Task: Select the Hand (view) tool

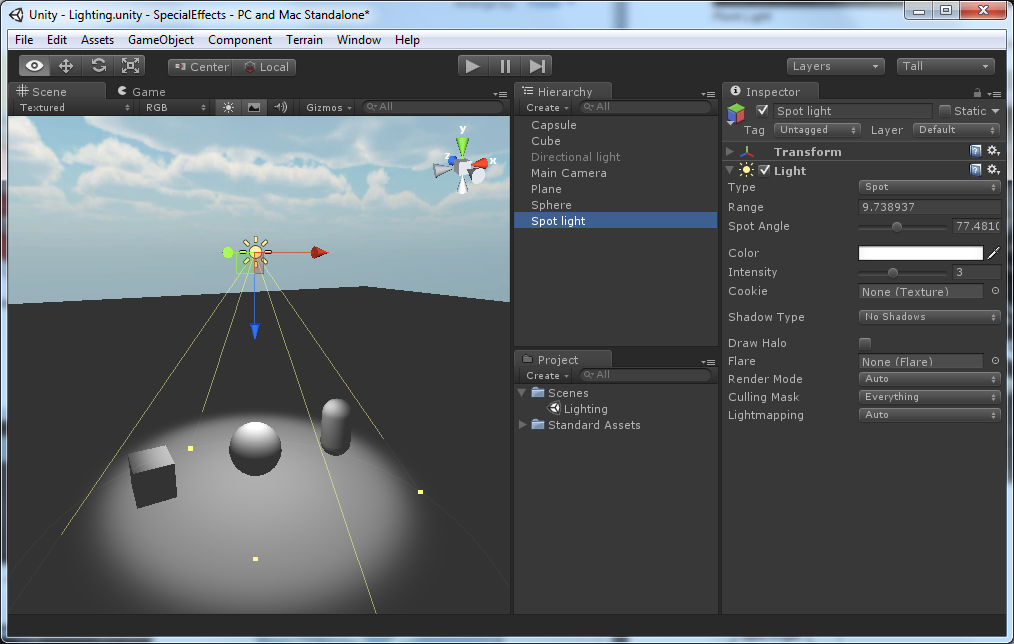Action: pos(34,66)
